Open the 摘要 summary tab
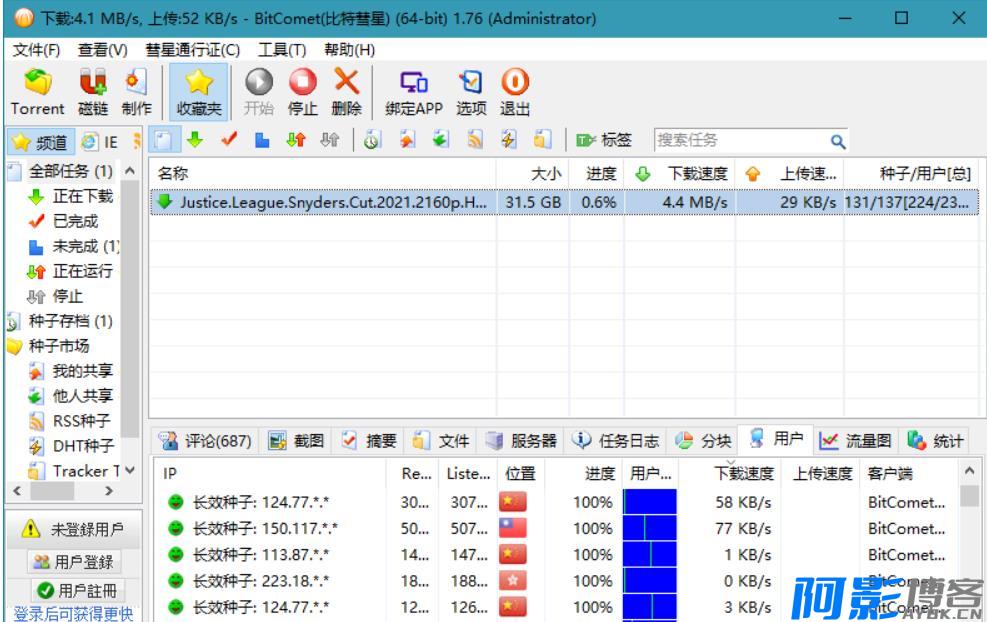This screenshot has height=622, width=987. pyautogui.click(x=369, y=440)
